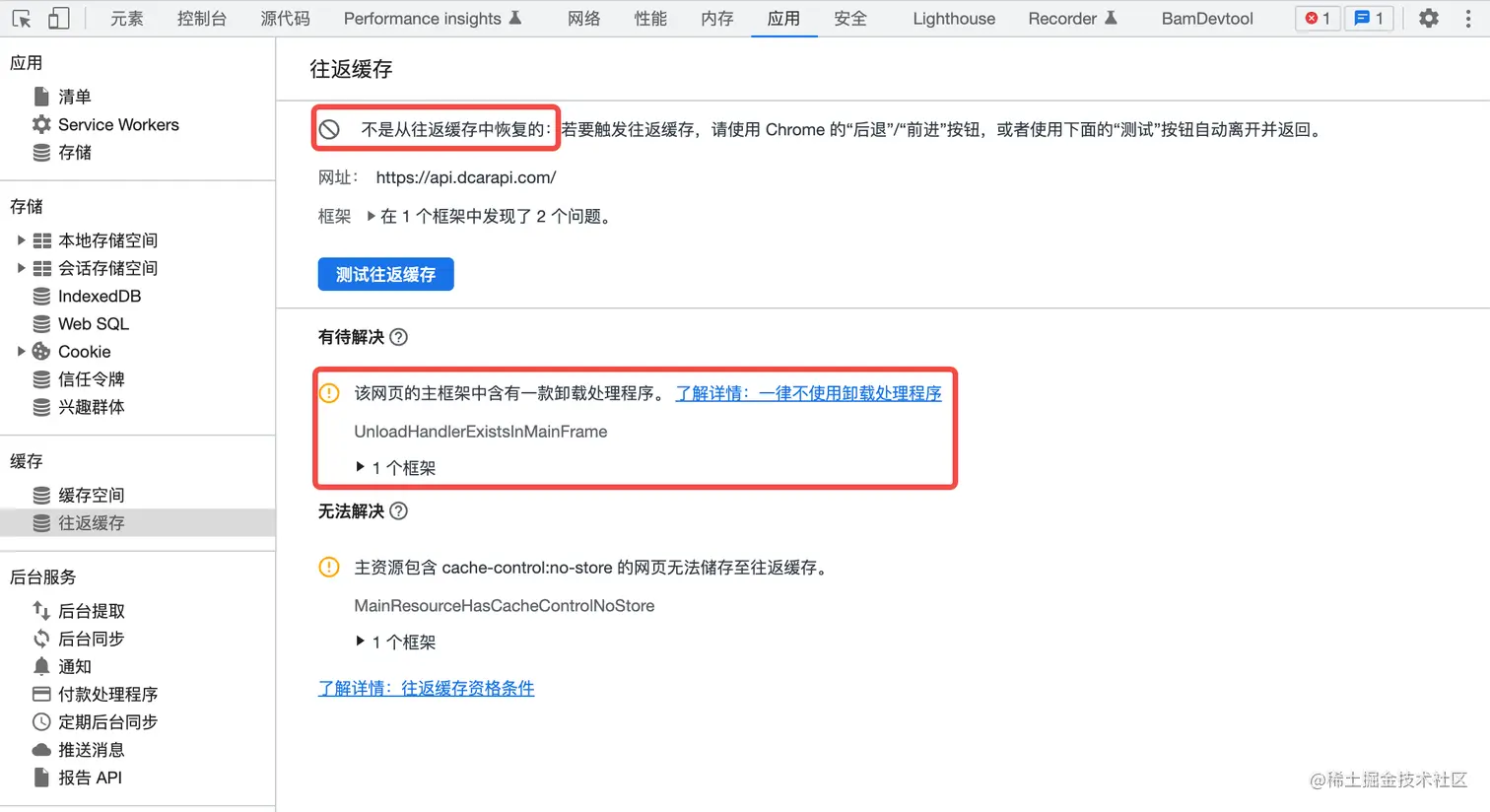The image size is (1490, 812).
Task: Click the manifest file icon beside 清单
Action: pos(41,97)
